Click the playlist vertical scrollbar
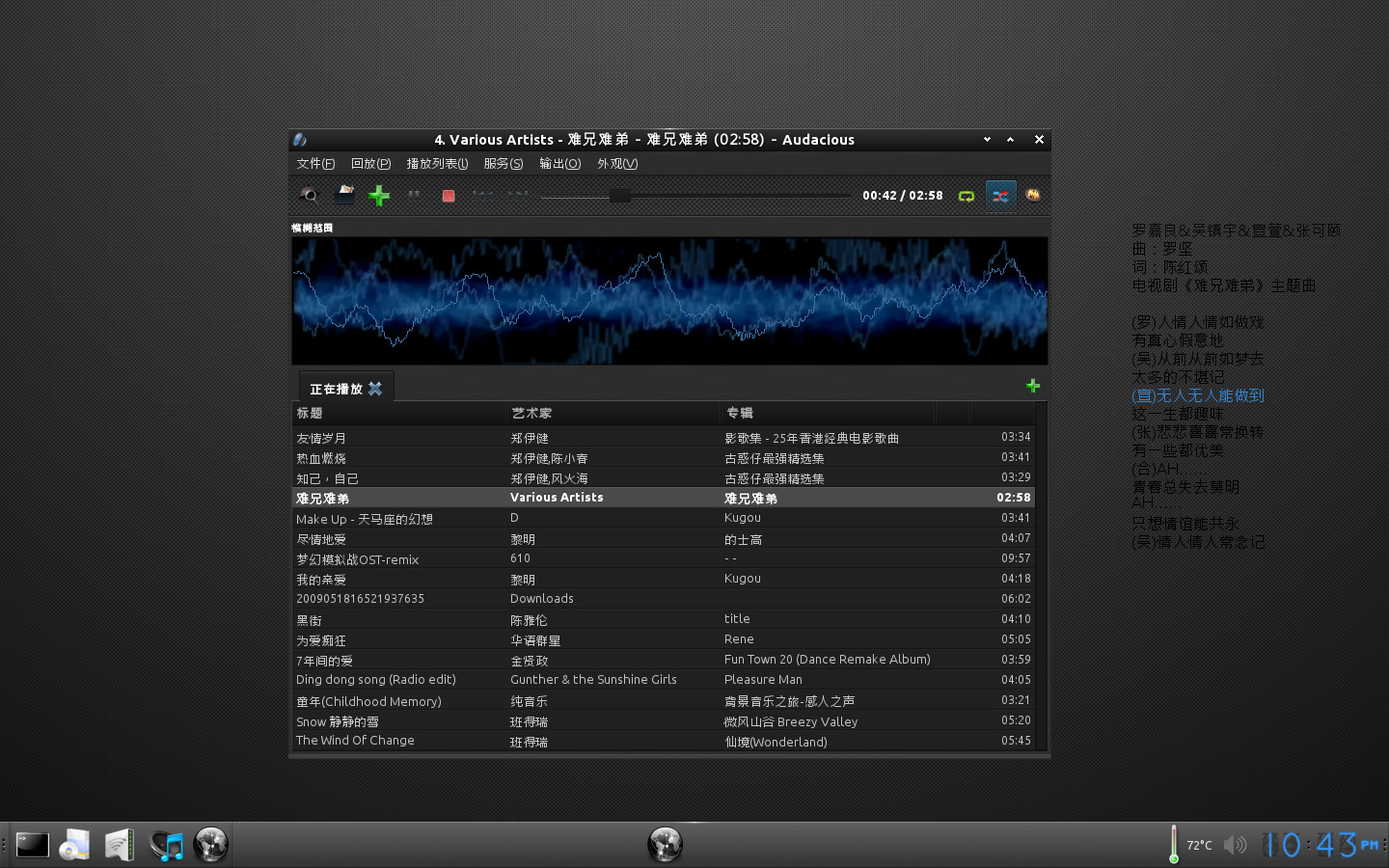 click(x=1041, y=577)
